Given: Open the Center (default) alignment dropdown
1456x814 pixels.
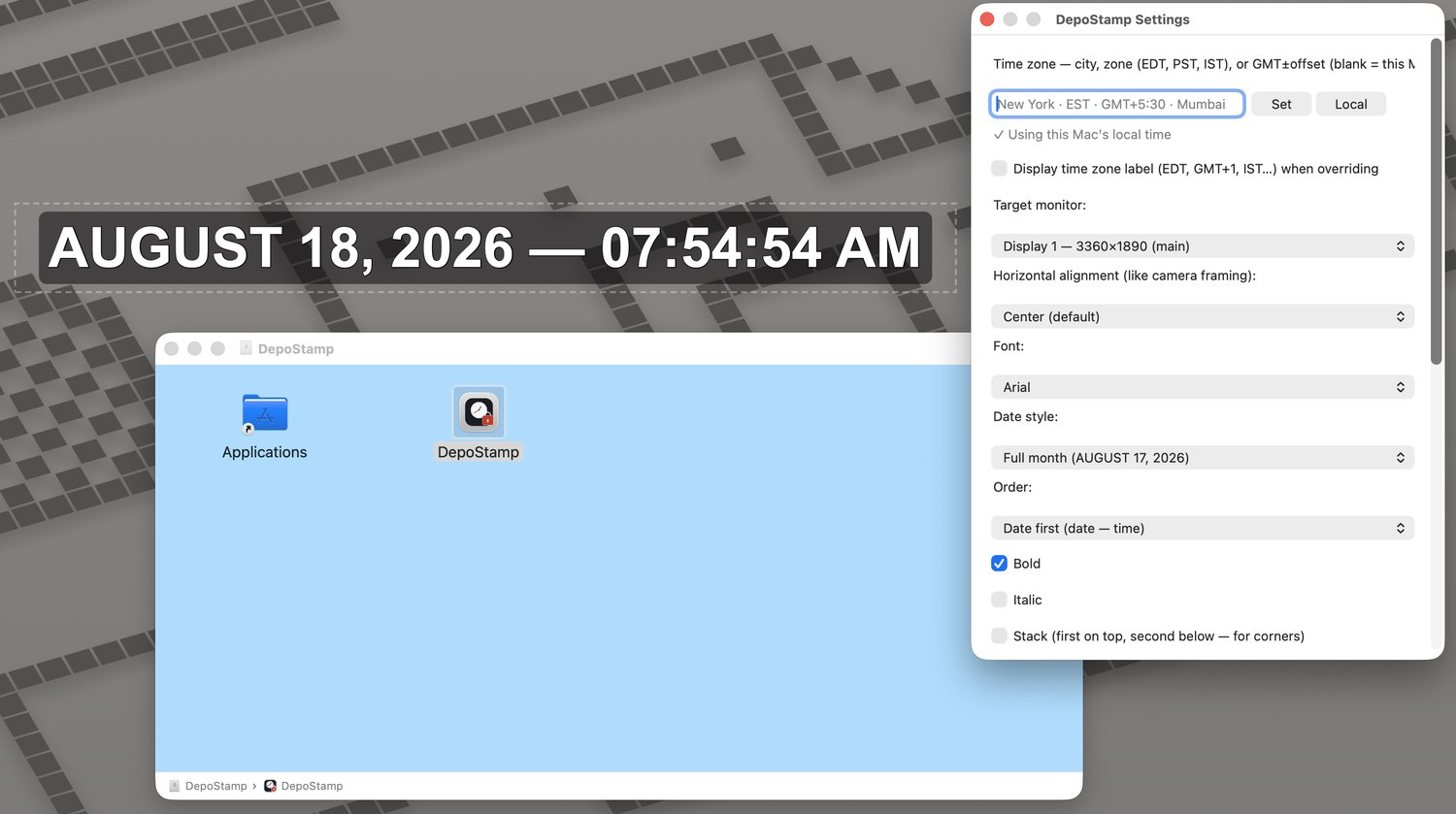Looking at the screenshot, I should click(1203, 316).
